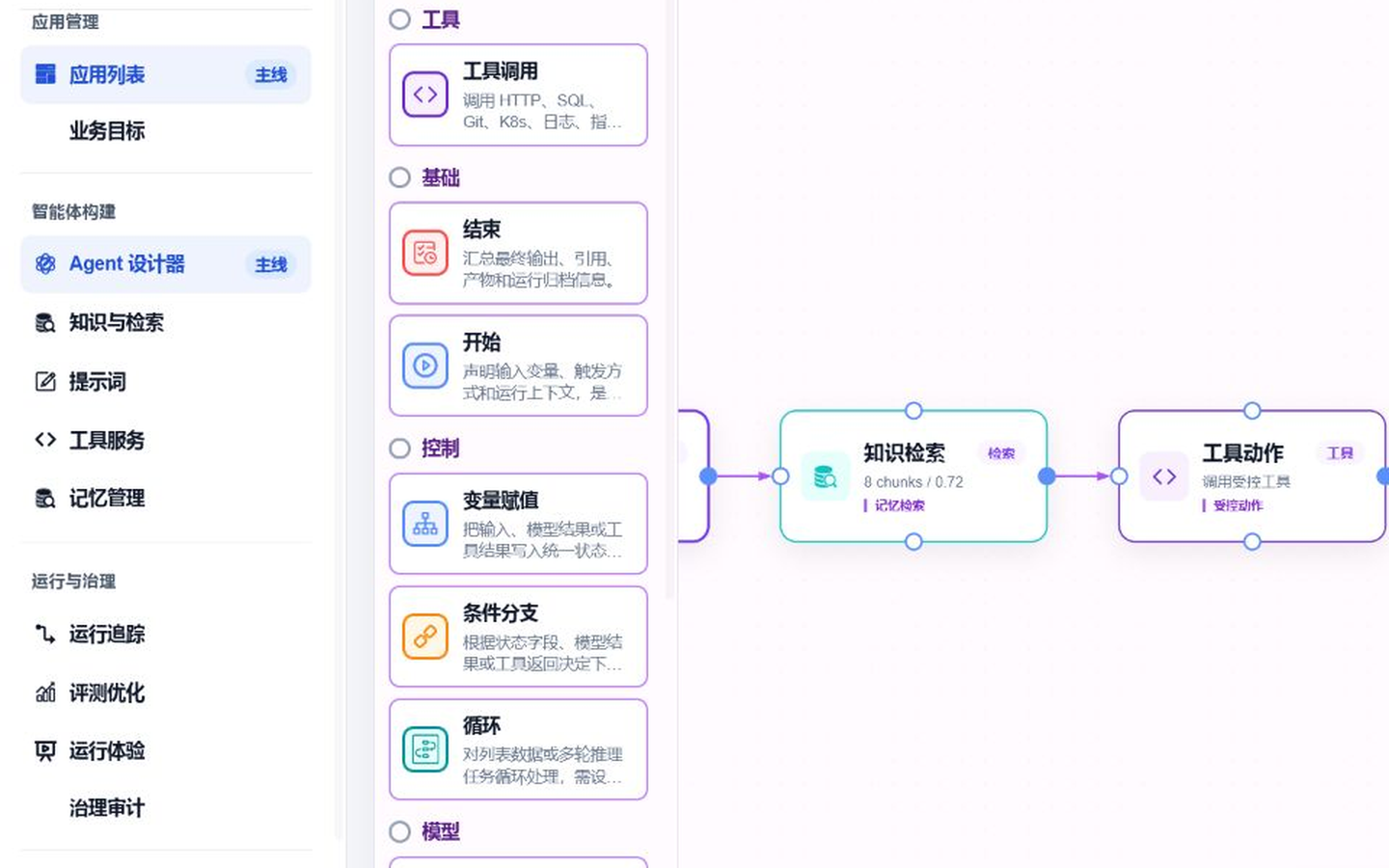The image size is (1389, 868).
Task: Click right output port of 知识检索 node
Action: pyautogui.click(x=1047, y=475)
